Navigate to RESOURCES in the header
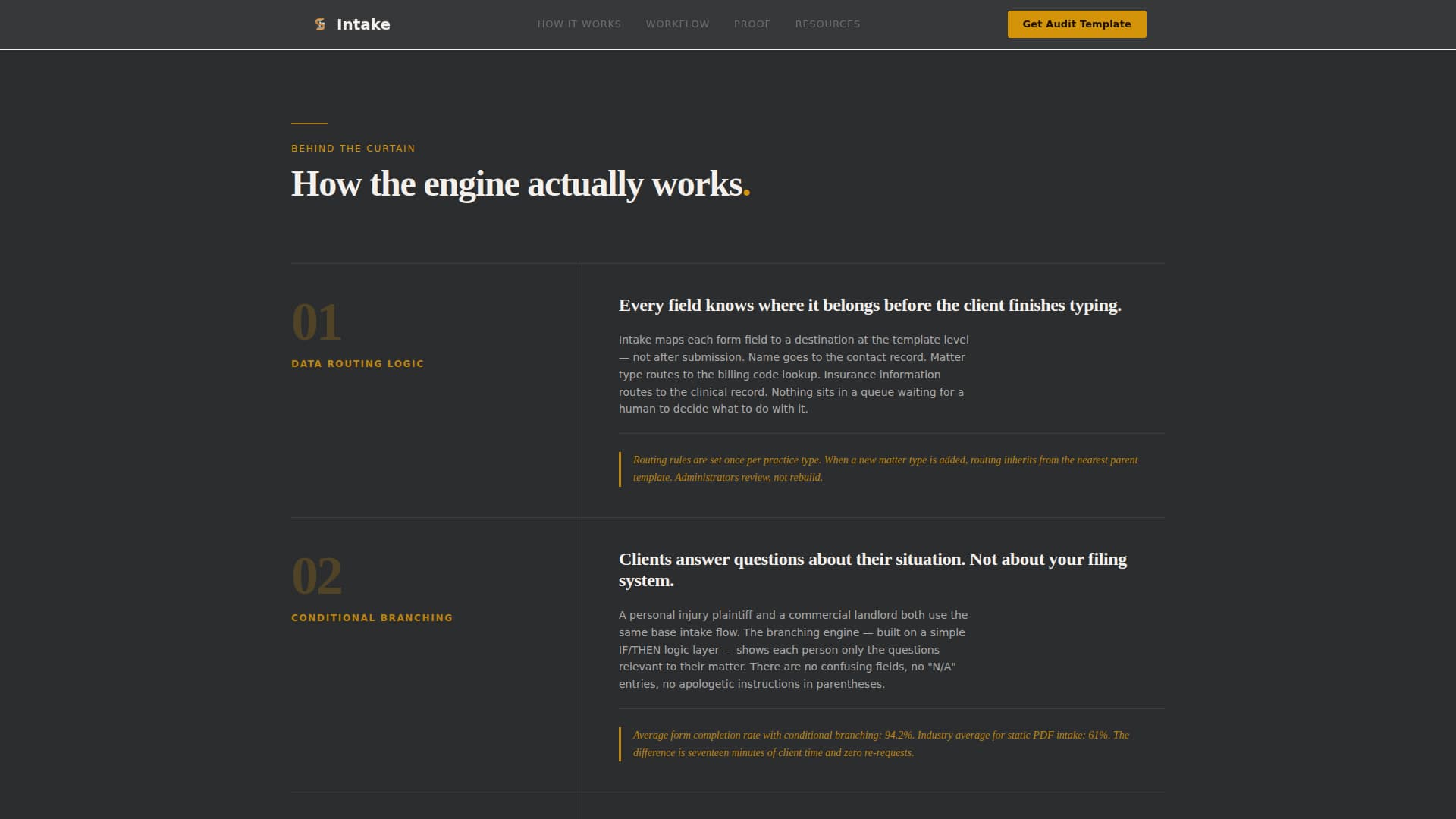Viewport: 1456px width, 819px height. [x=827, y=24]
